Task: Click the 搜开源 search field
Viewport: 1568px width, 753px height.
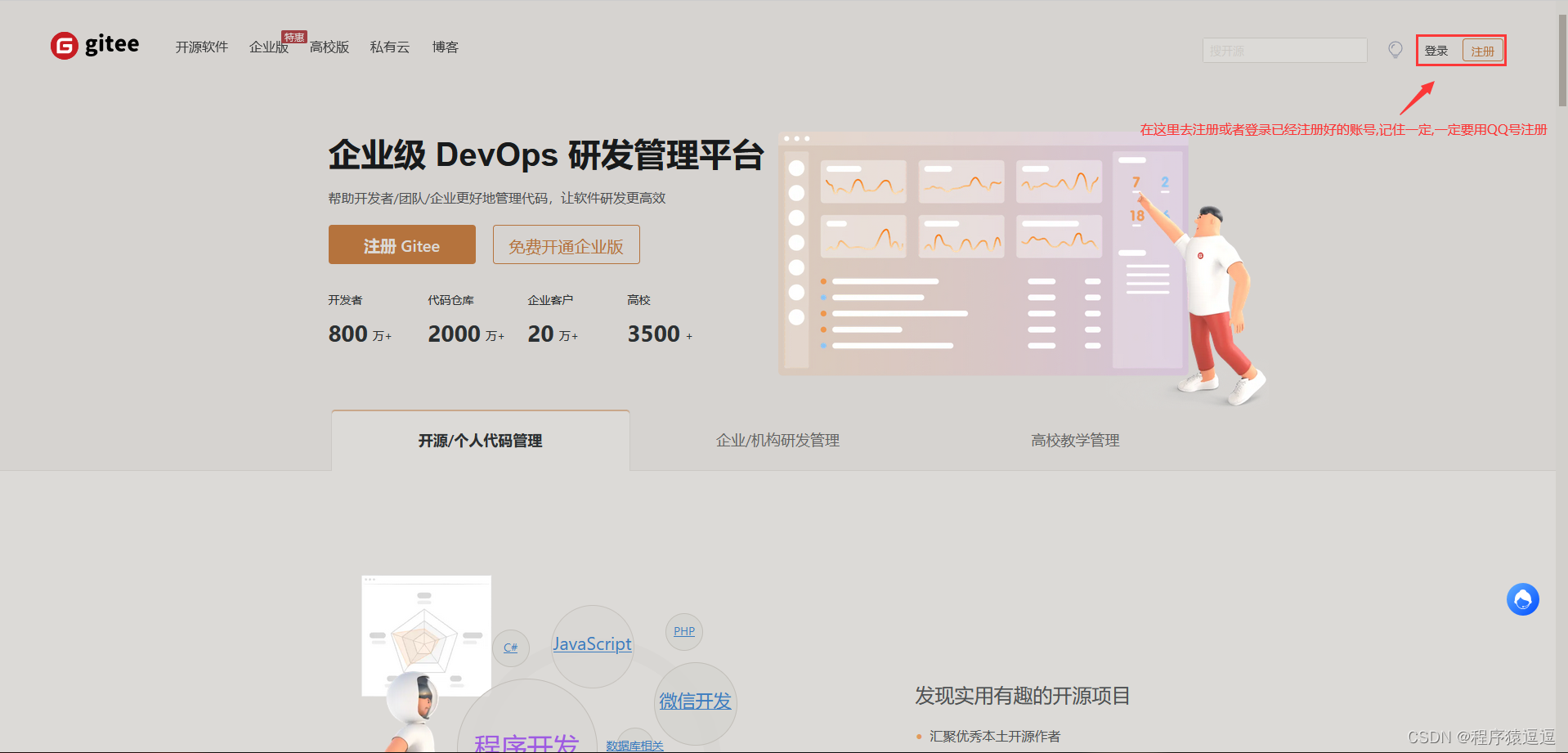Action: [x=1284, y=51]
